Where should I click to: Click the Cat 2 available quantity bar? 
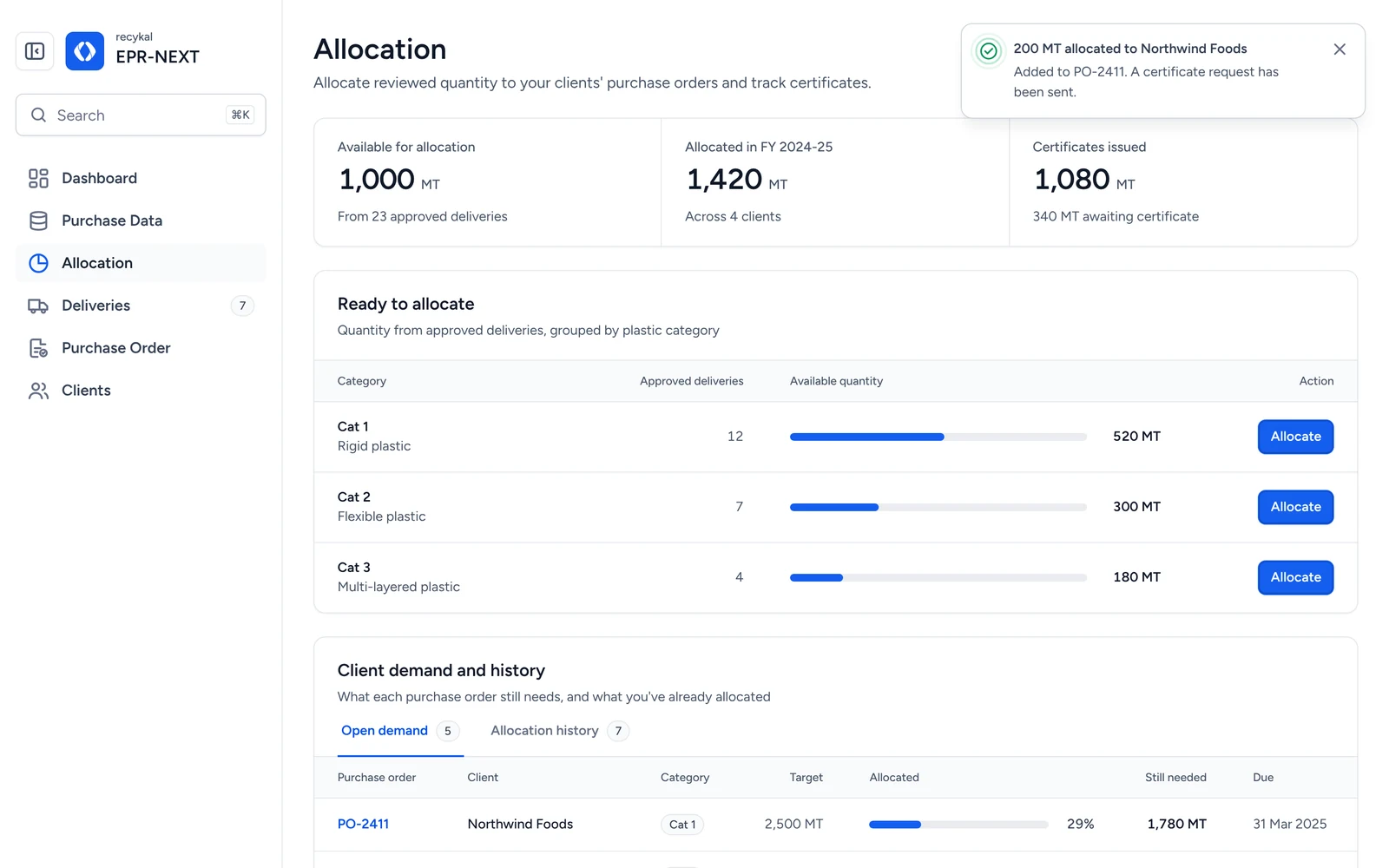(938, 507)
